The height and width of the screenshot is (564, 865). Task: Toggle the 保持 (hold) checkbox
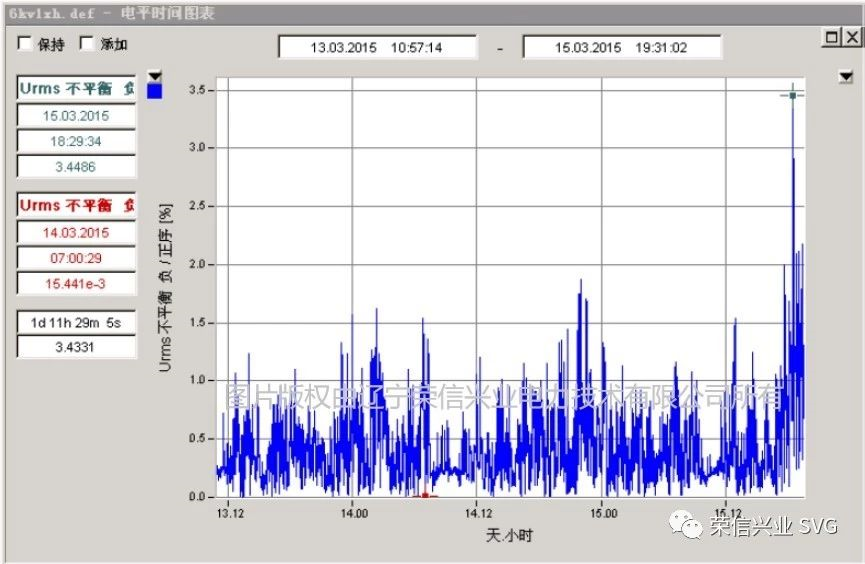tap(26, 44)
